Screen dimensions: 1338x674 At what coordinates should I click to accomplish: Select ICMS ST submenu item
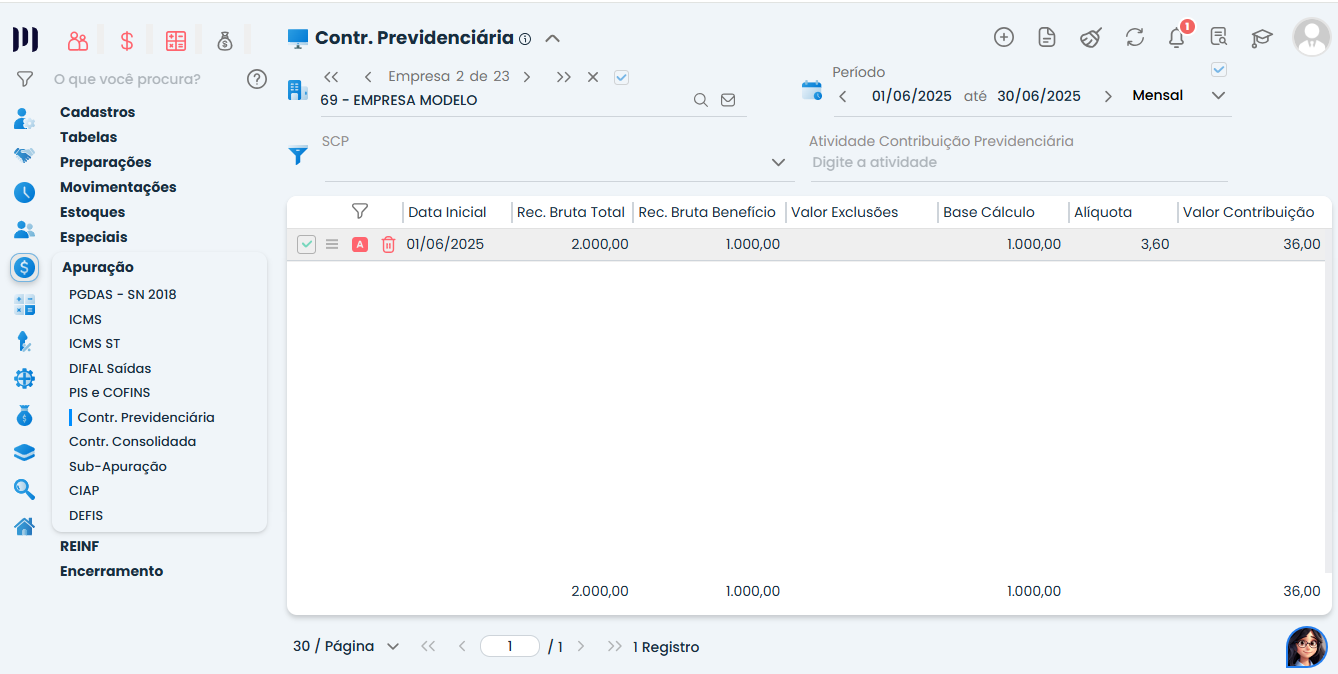(94, 344)
